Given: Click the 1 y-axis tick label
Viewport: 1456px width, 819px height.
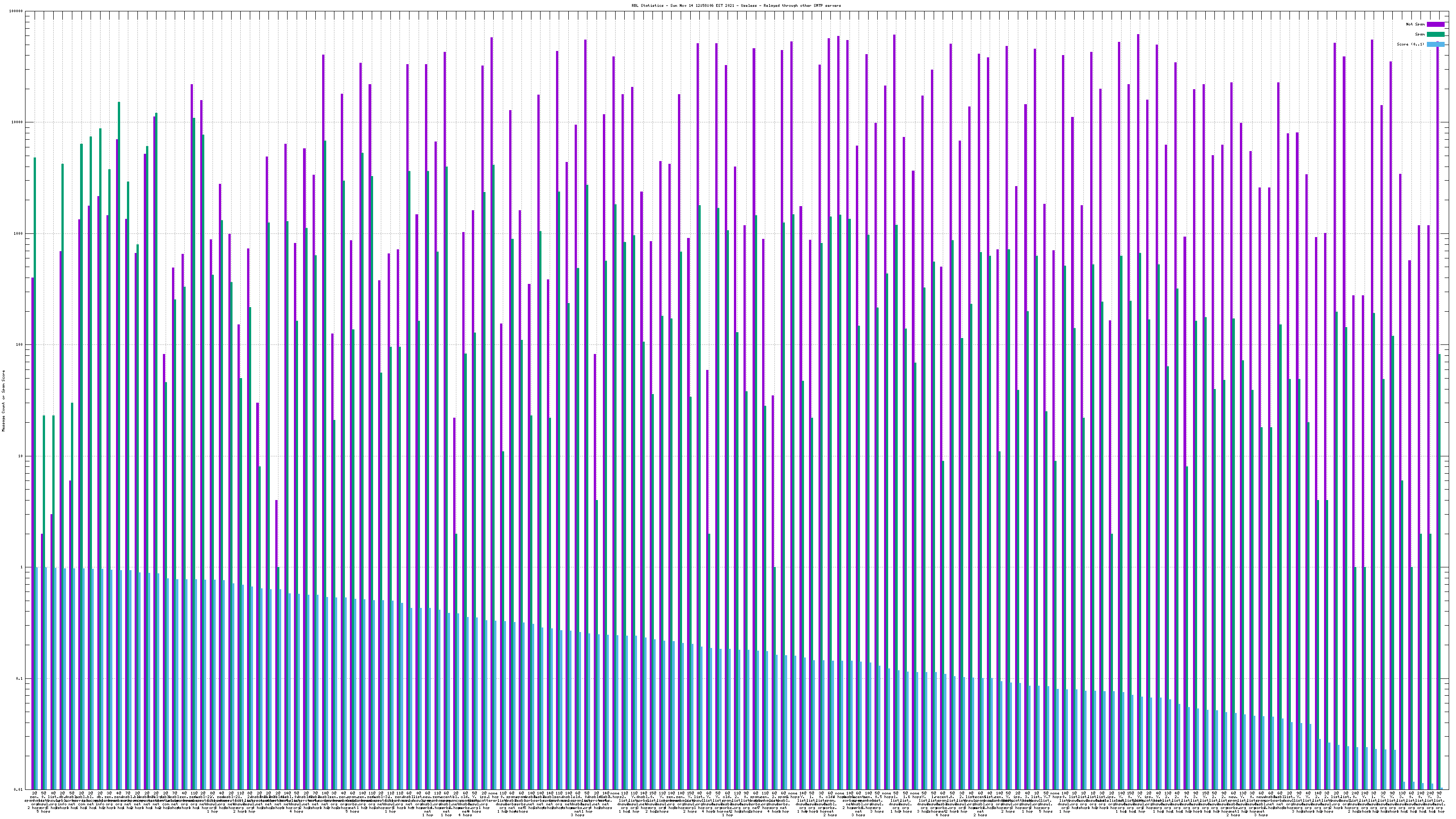Looking at the screenshot, I should point(22,567).
